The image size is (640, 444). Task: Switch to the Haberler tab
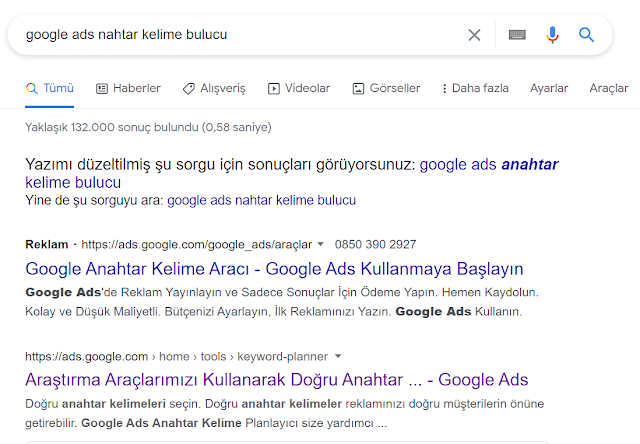click(x=128, y=88)
